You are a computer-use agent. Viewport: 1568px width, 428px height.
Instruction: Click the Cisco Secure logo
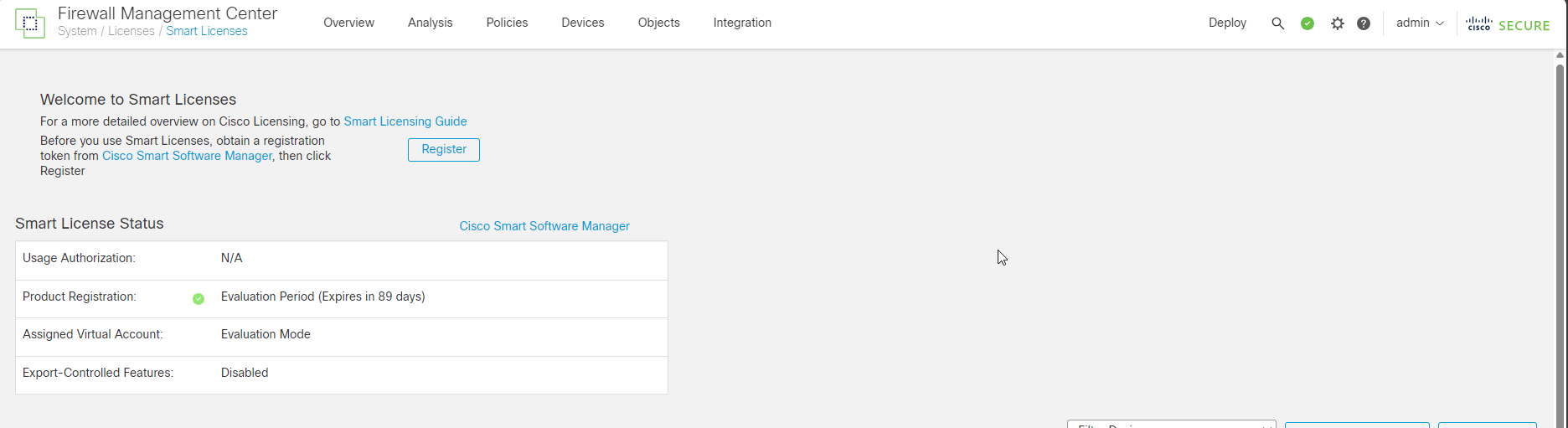(x=1508, y=24)
